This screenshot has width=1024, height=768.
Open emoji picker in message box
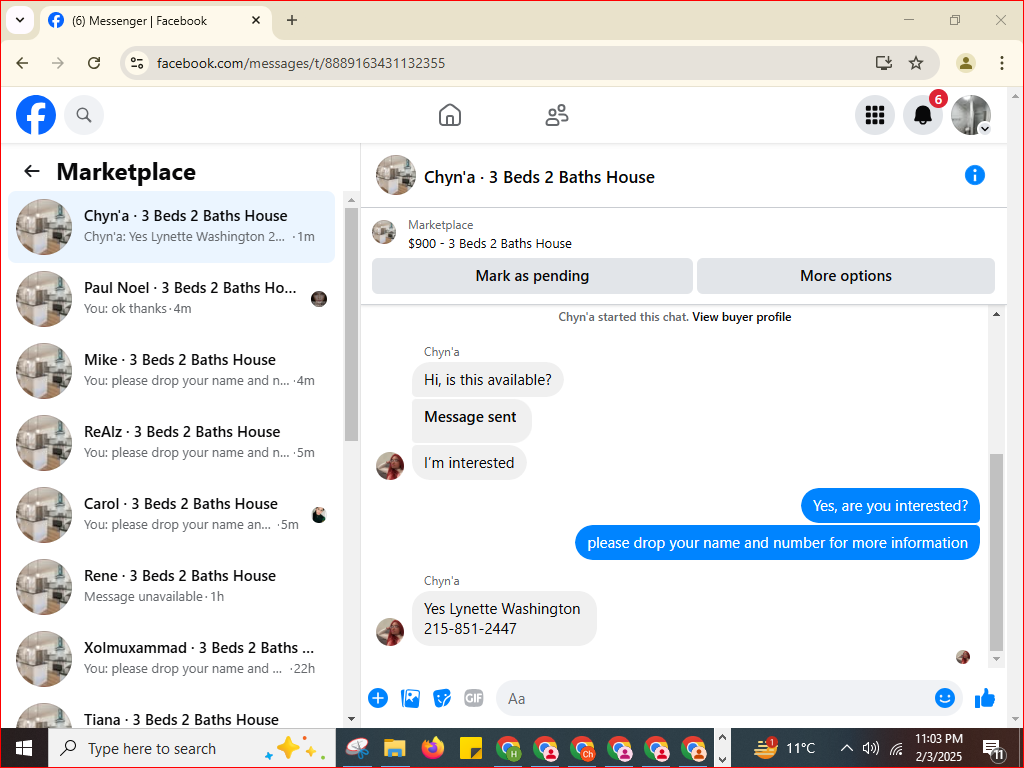pyautogui.click(x=944, y=698)
